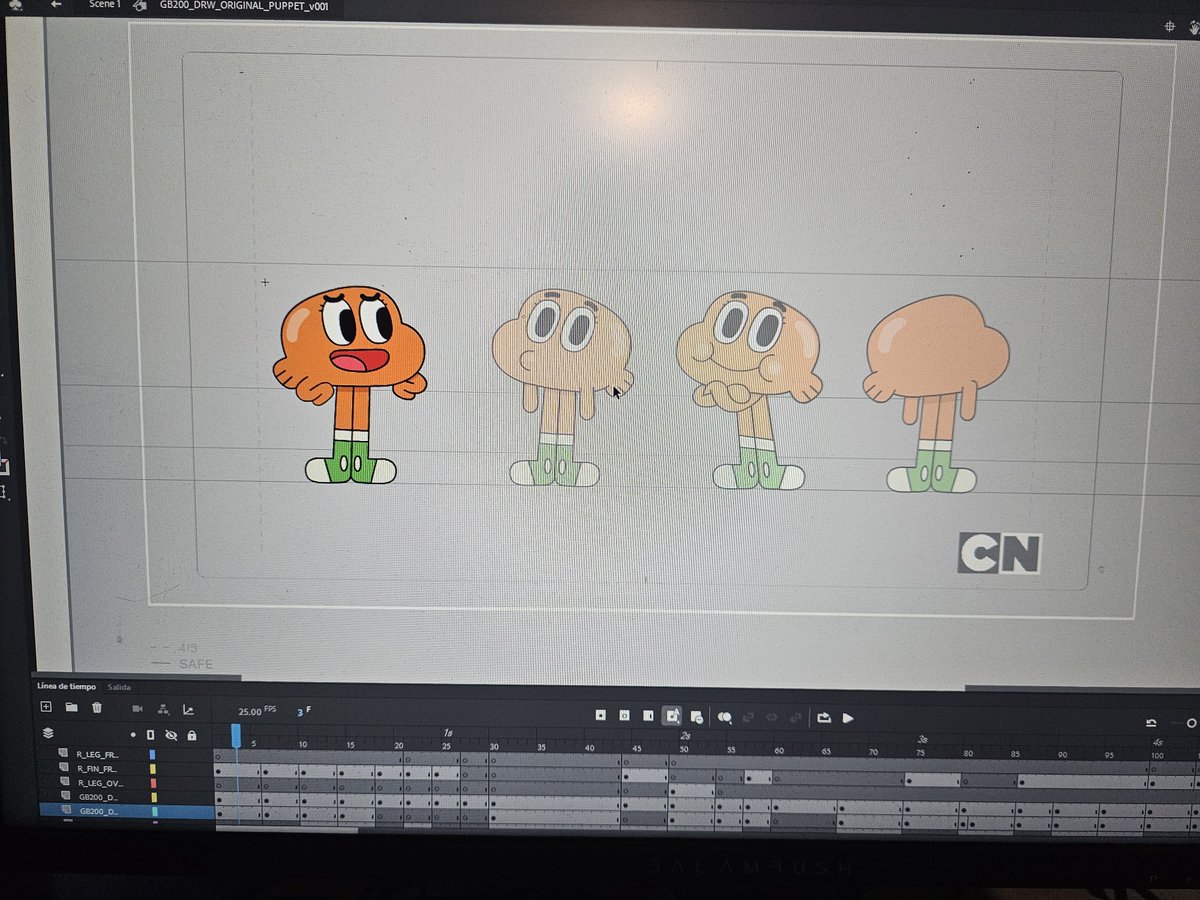The image size is (1200, 900).
Task: Click frame 50 on the timeline ruler
Action: click(685, 749)
